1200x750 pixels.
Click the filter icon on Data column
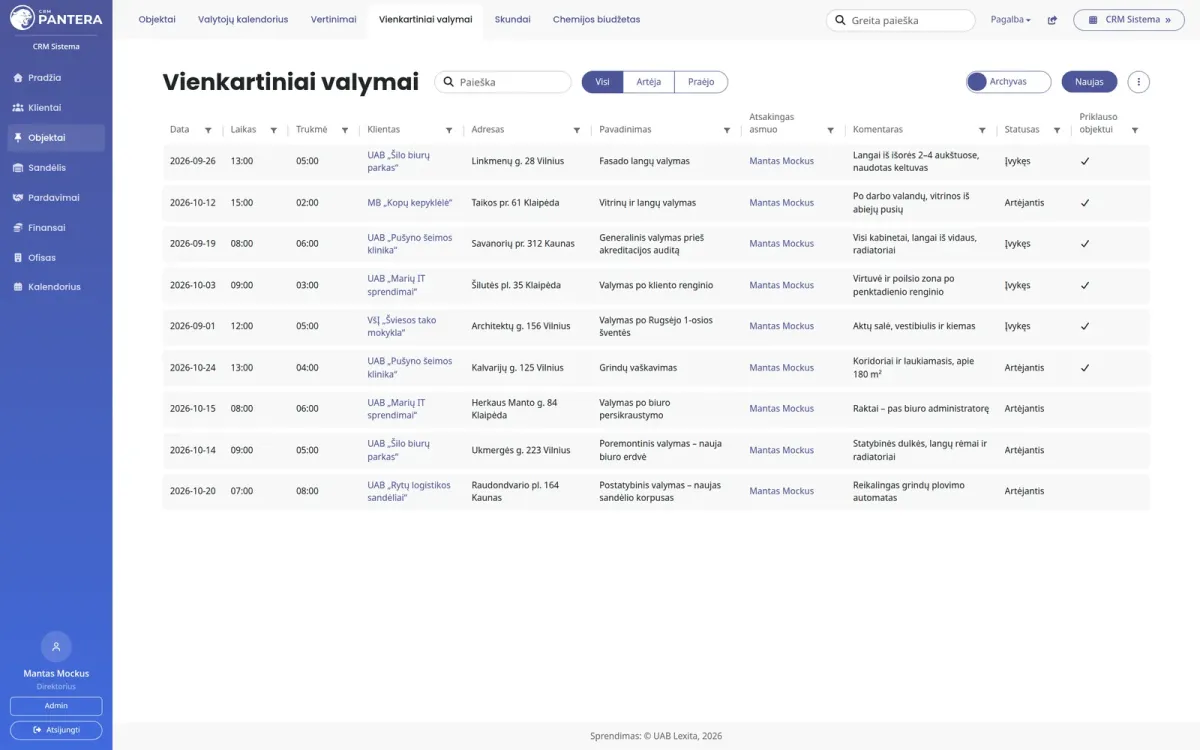[x=208, y=130]
